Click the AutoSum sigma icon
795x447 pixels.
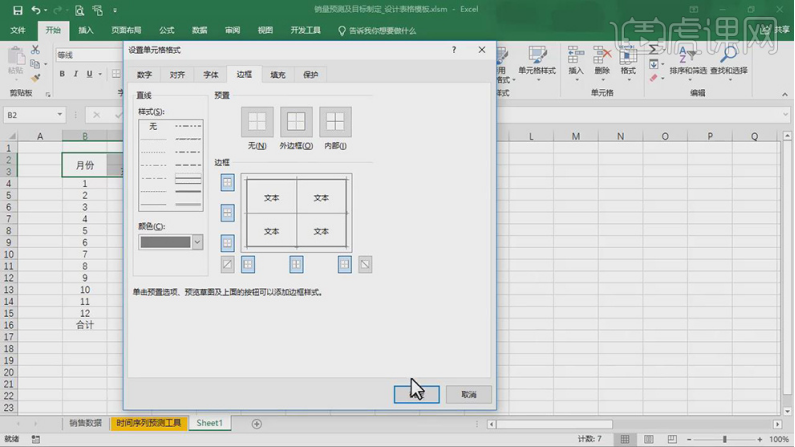654,49
